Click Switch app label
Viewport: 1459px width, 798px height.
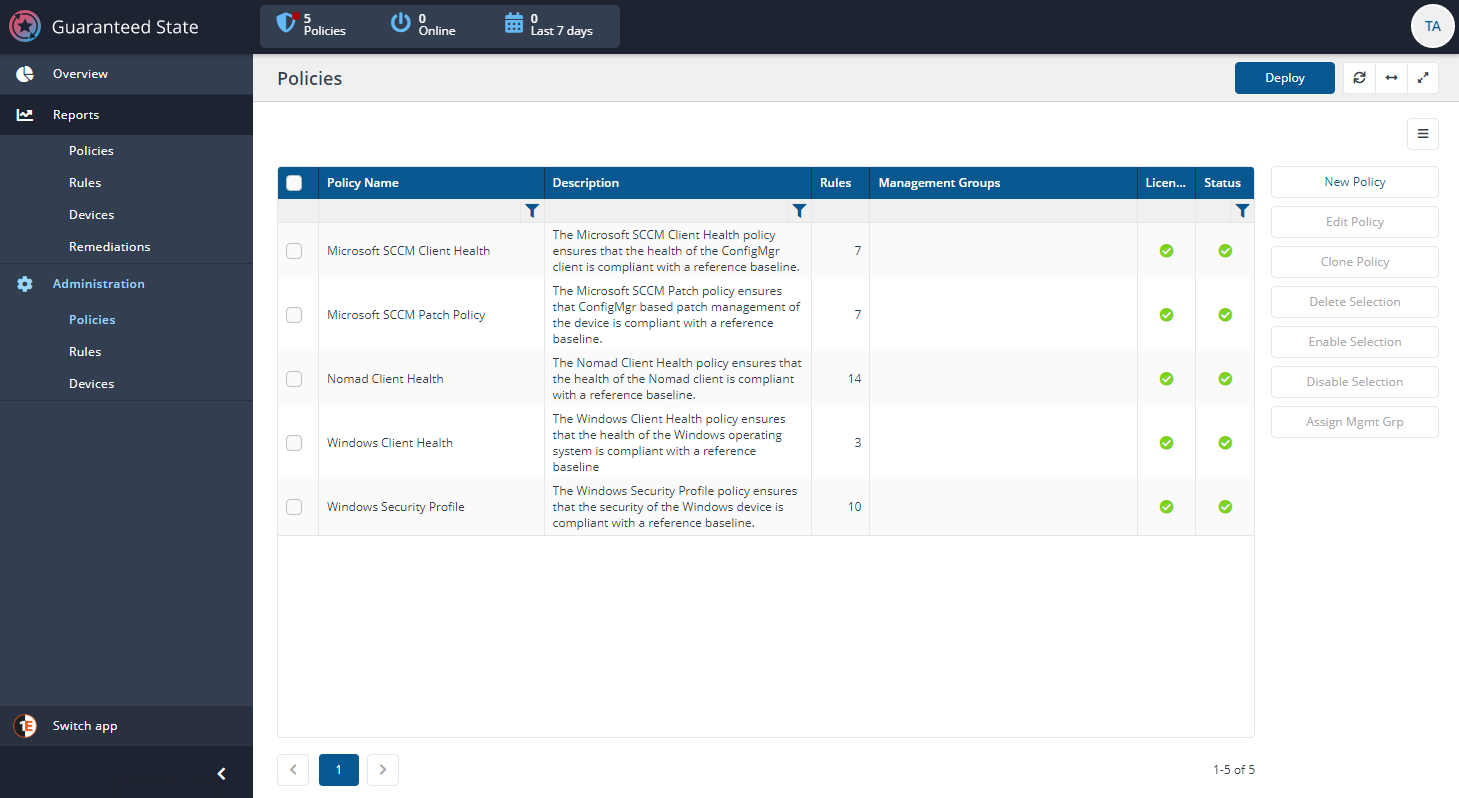85,726
